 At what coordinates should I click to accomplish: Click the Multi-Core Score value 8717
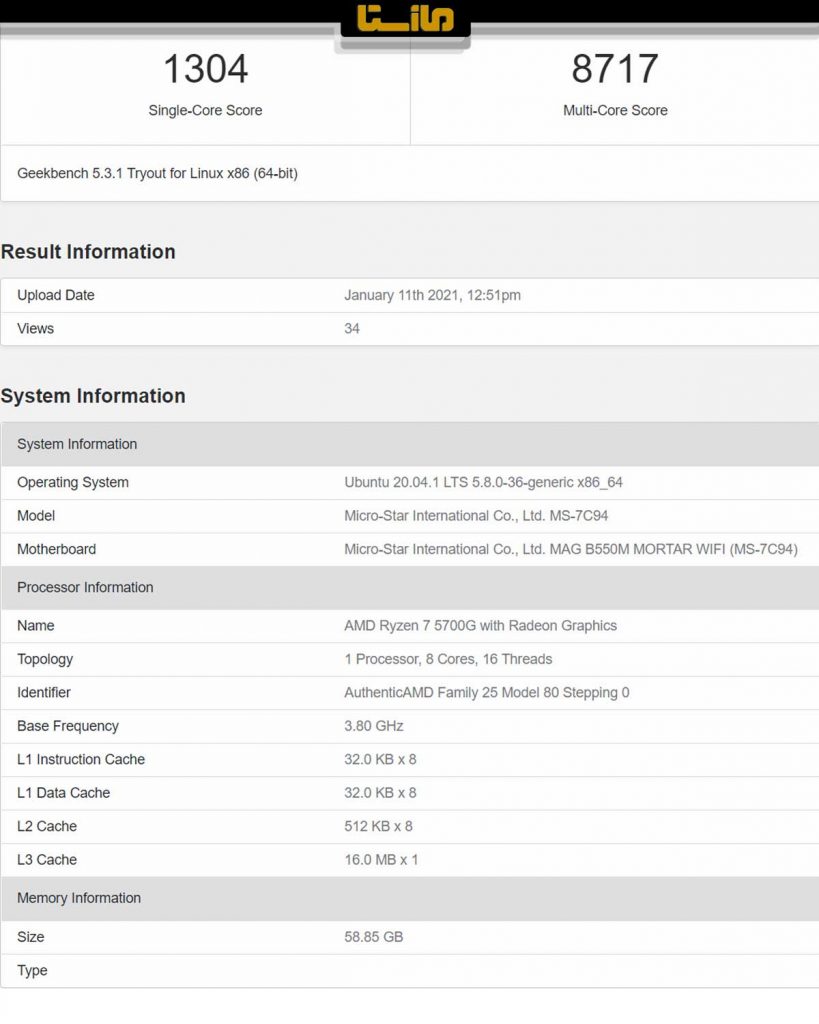615,69
